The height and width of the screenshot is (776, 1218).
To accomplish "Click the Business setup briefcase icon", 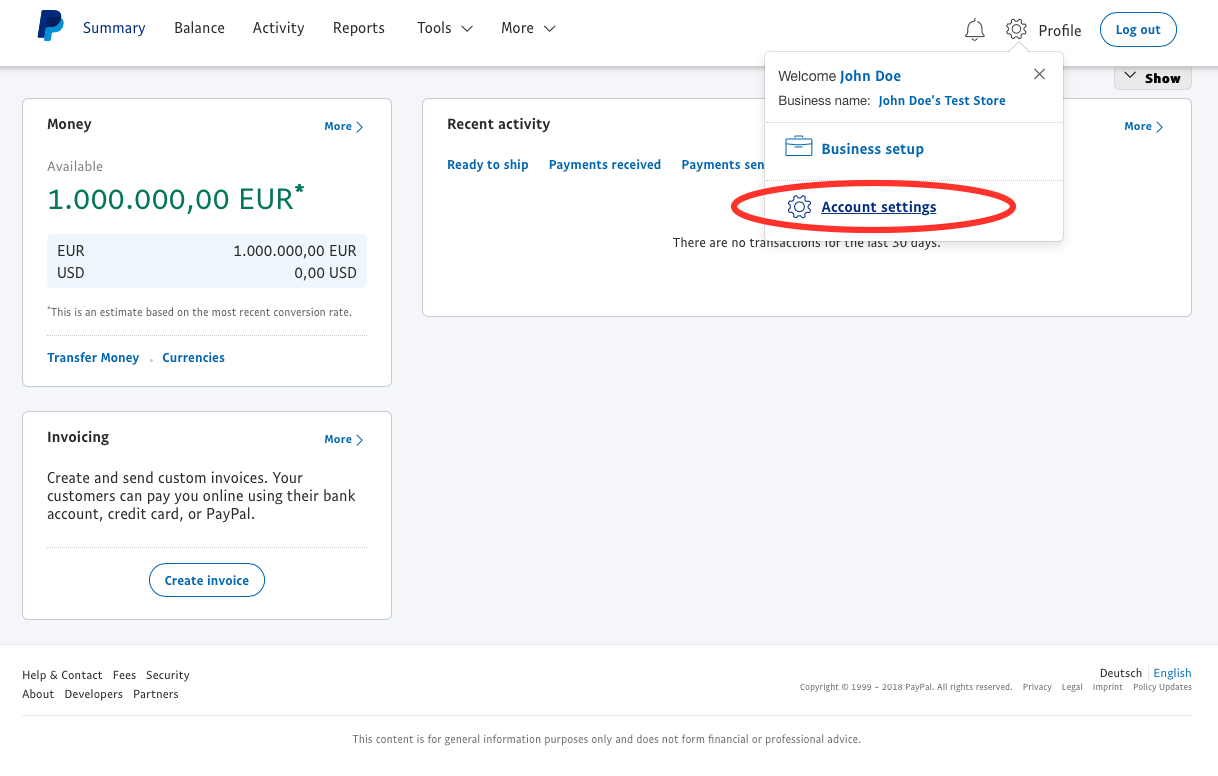I will [798, 147].
